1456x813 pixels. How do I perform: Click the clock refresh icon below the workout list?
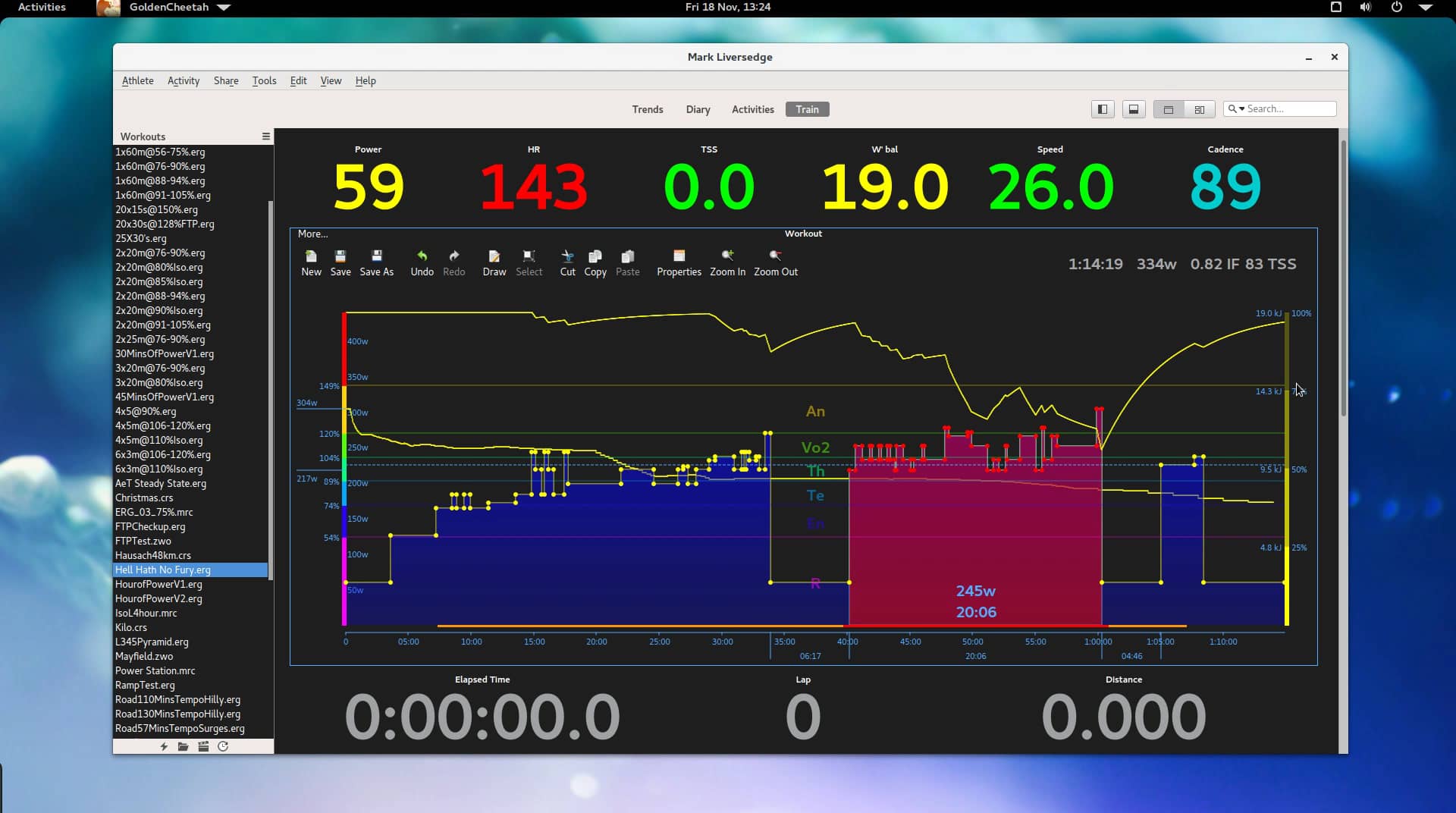click(223, 746)
